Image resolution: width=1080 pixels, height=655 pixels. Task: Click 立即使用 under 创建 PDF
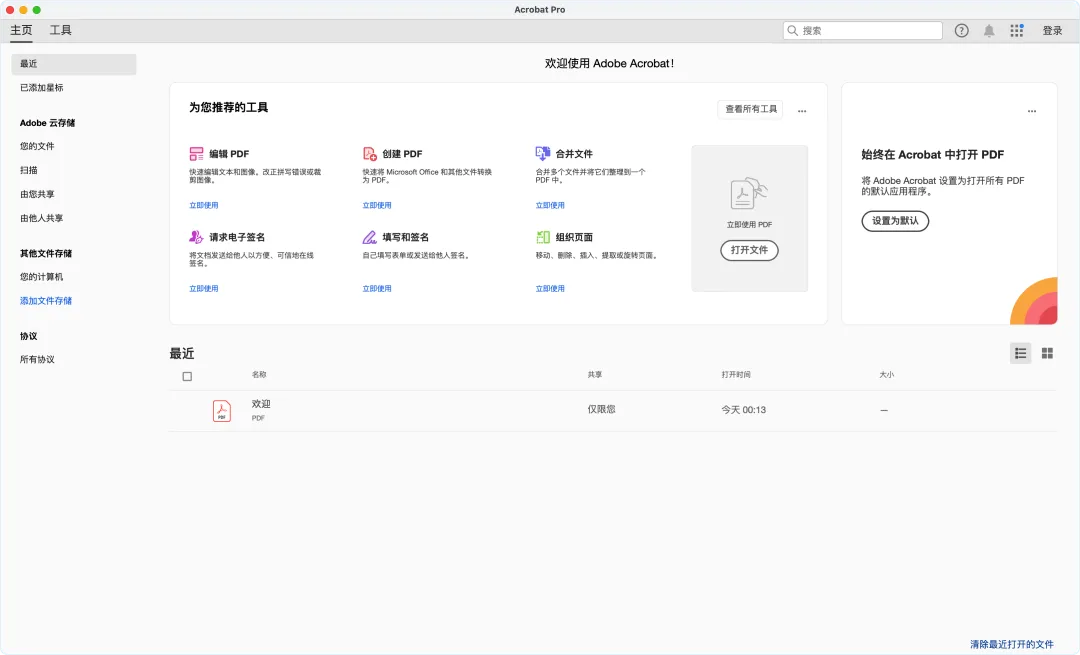tap(377, 205)
